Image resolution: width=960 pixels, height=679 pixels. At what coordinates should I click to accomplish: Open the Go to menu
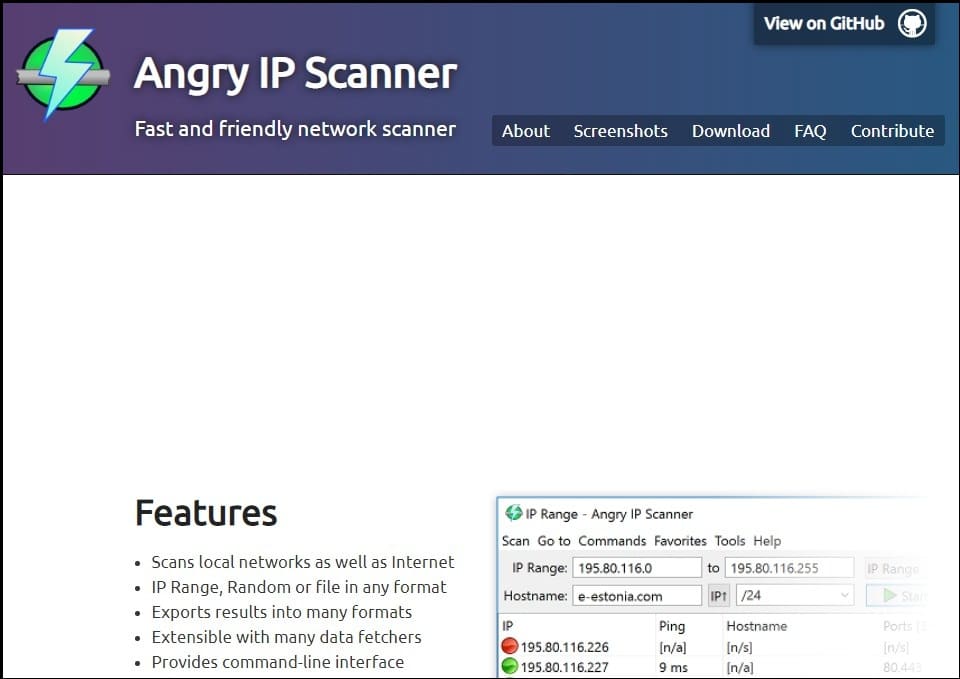553,541
